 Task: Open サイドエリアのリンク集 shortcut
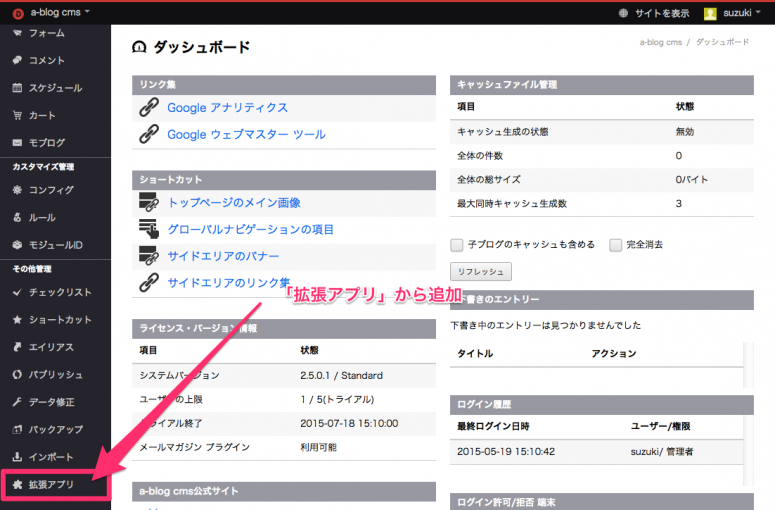[x=229, y=283]
